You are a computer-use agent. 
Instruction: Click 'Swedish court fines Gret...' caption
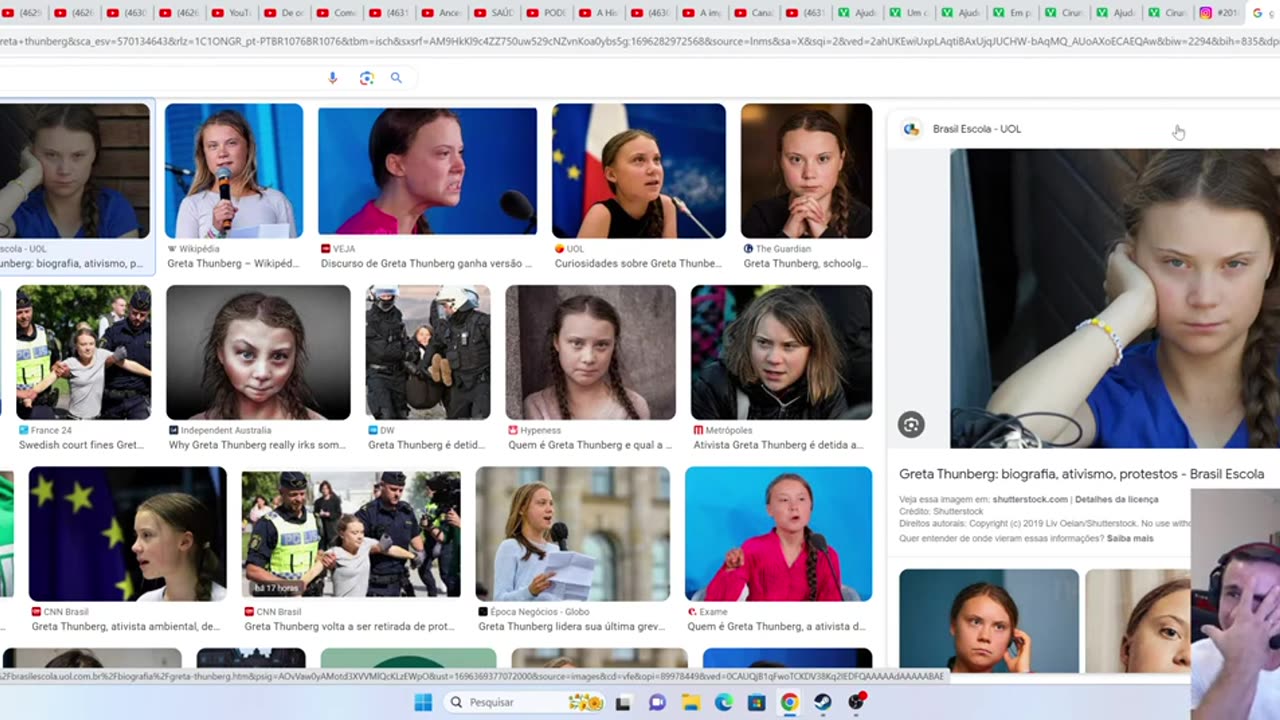click(x=81, y=445)
